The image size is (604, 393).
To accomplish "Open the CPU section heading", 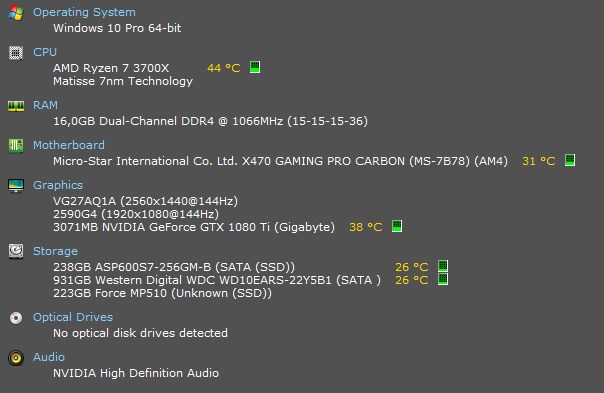I will 45,52.
